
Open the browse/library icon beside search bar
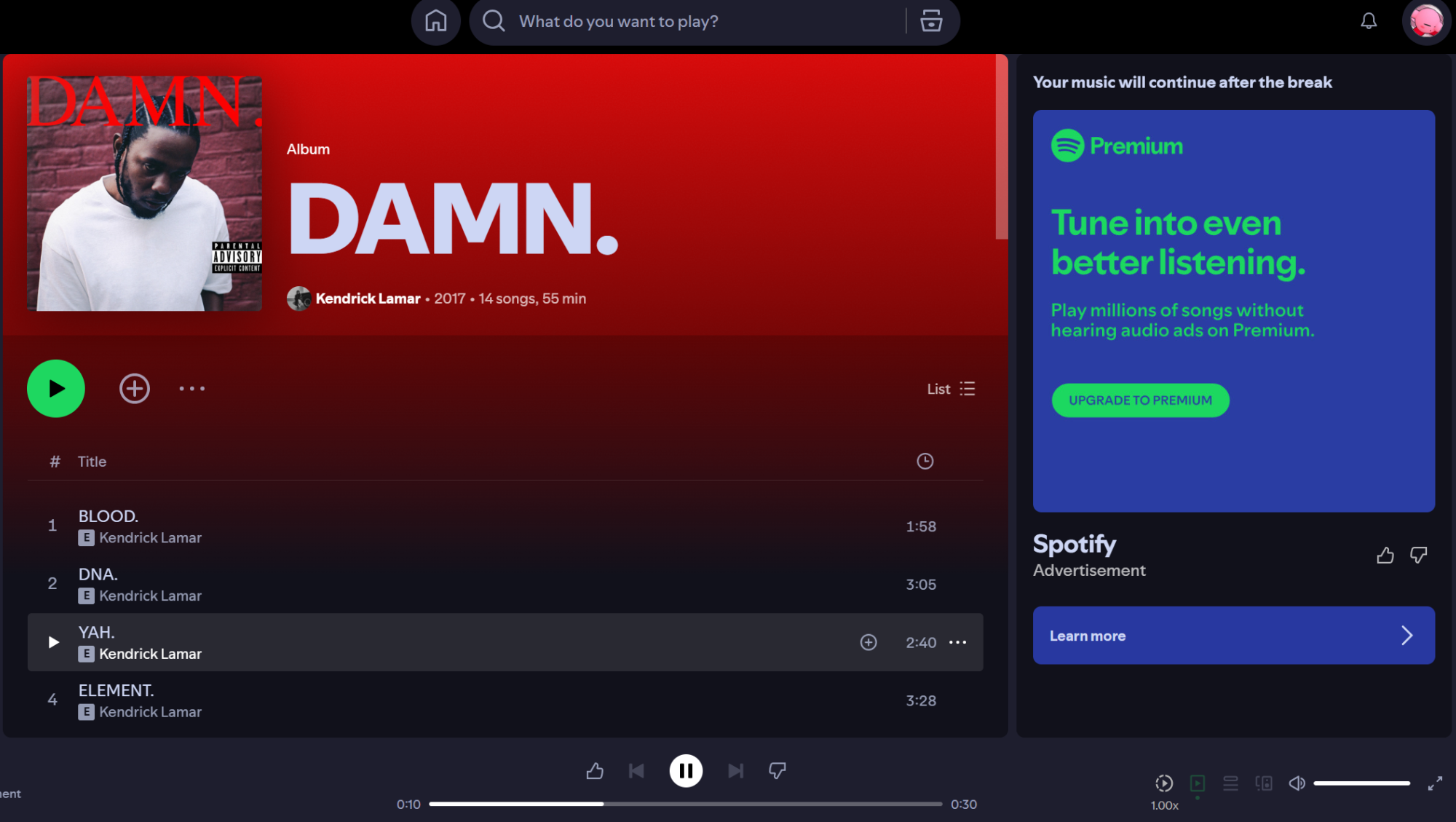tap(931, 21)
